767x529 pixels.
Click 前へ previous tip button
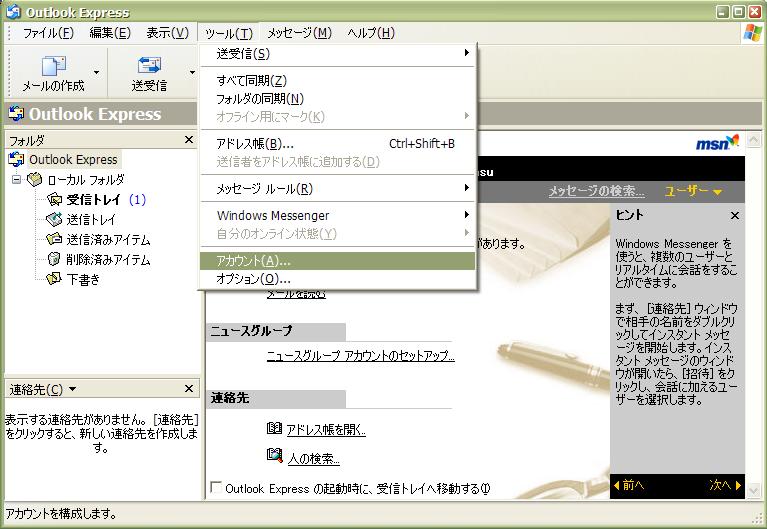(x=629, y=485)
